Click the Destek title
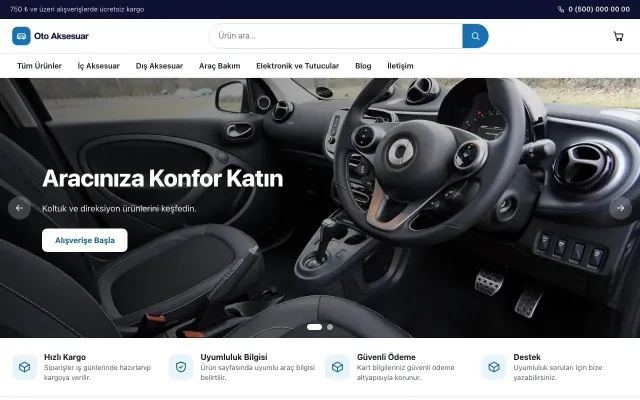The width and height of the screenshot is (640, 400). click(x=527, y=357)
